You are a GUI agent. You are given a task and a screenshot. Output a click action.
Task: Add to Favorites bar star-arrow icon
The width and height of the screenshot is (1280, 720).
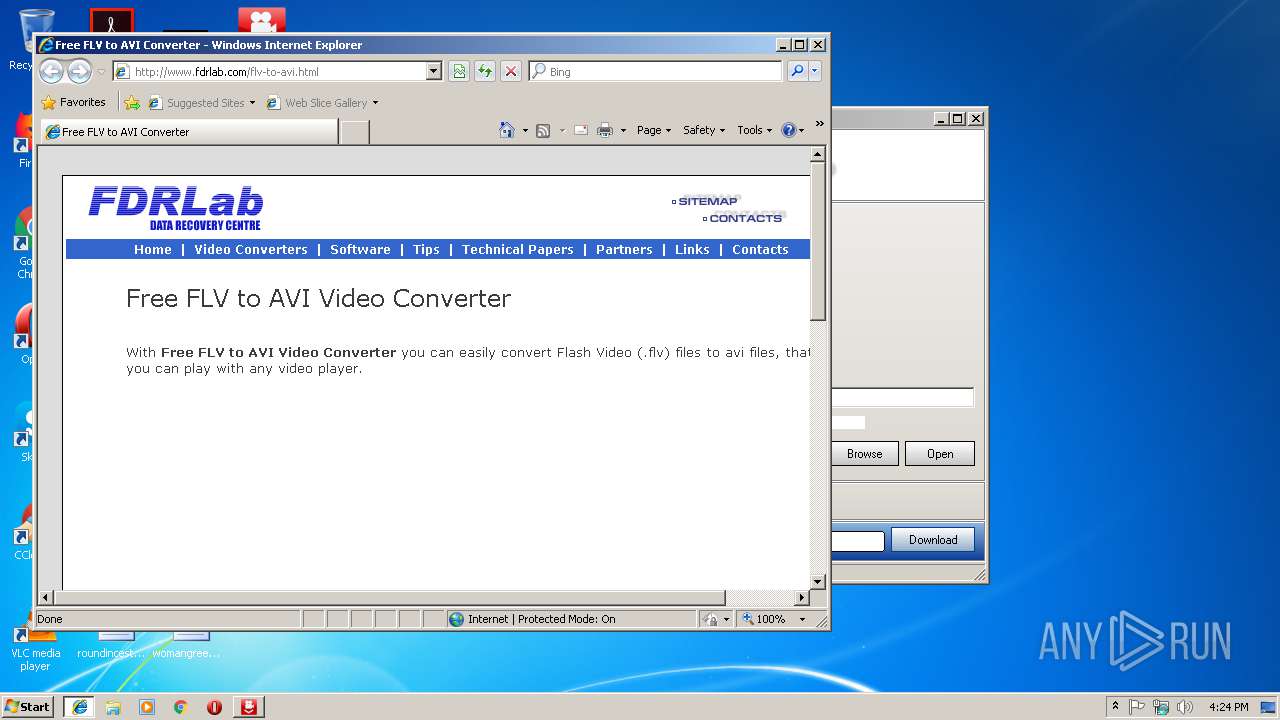pyautogui.click(x=131, y=102)
